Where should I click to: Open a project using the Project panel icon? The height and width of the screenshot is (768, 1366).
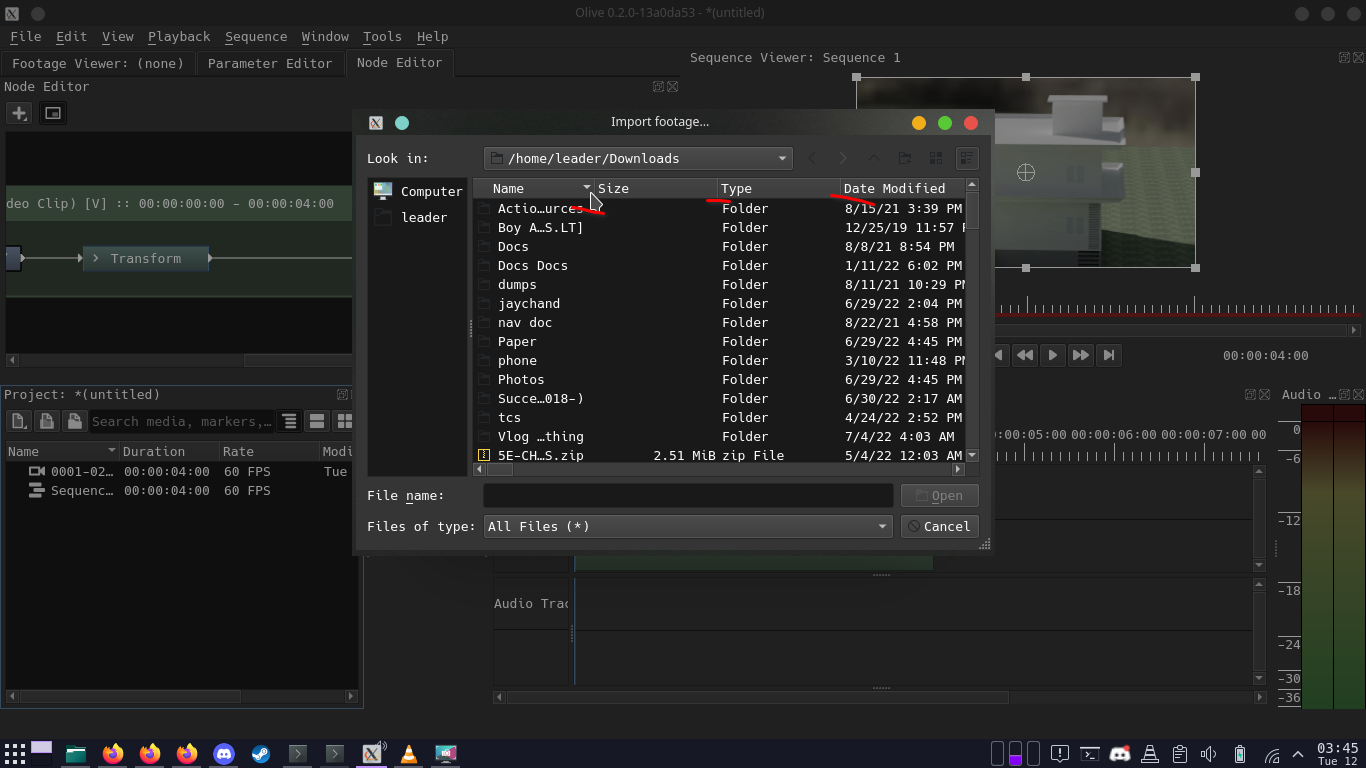(46, 421)
